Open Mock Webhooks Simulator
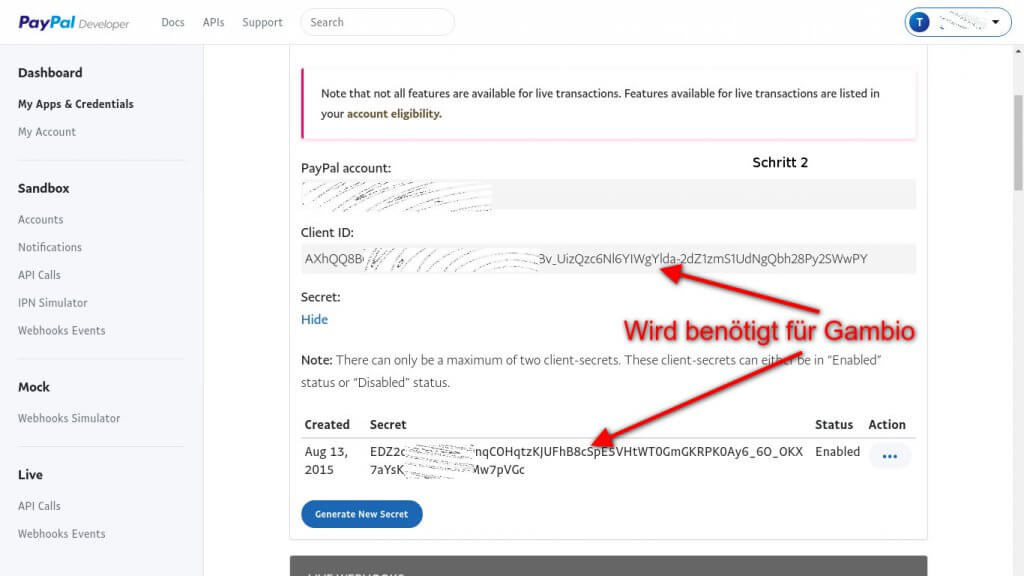 pos(69,418)
